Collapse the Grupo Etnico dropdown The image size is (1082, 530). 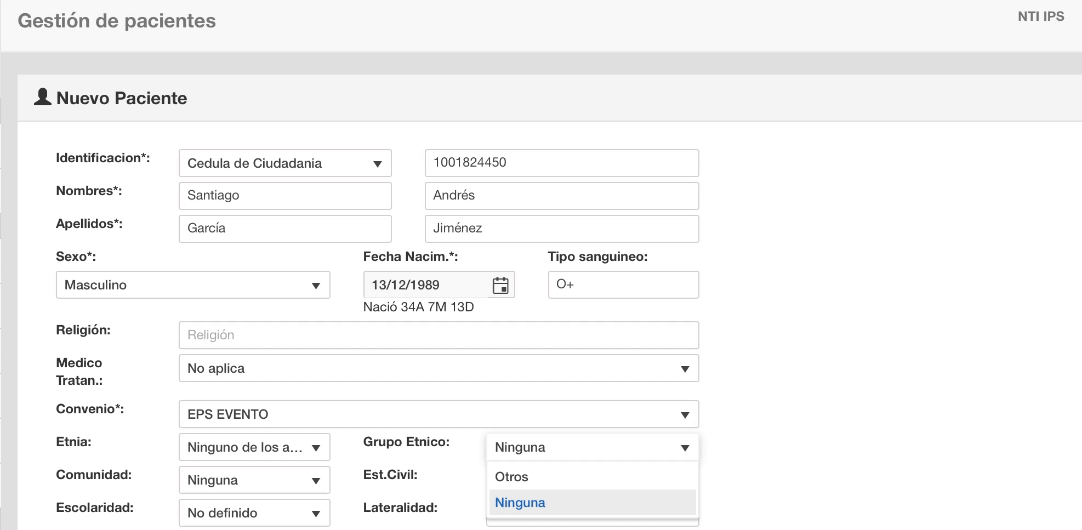pyautogui.click(x=592, y=448)
